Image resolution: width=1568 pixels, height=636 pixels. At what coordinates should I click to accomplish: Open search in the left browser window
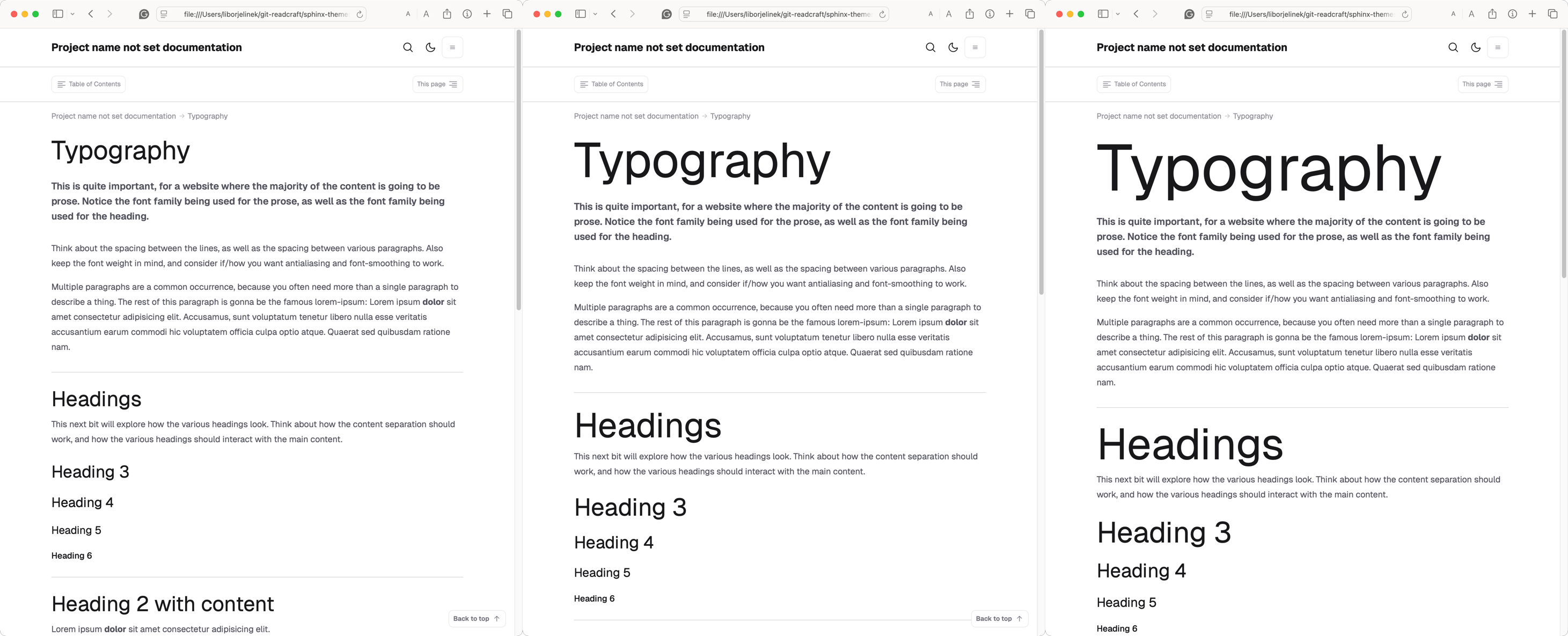point(408,47)
